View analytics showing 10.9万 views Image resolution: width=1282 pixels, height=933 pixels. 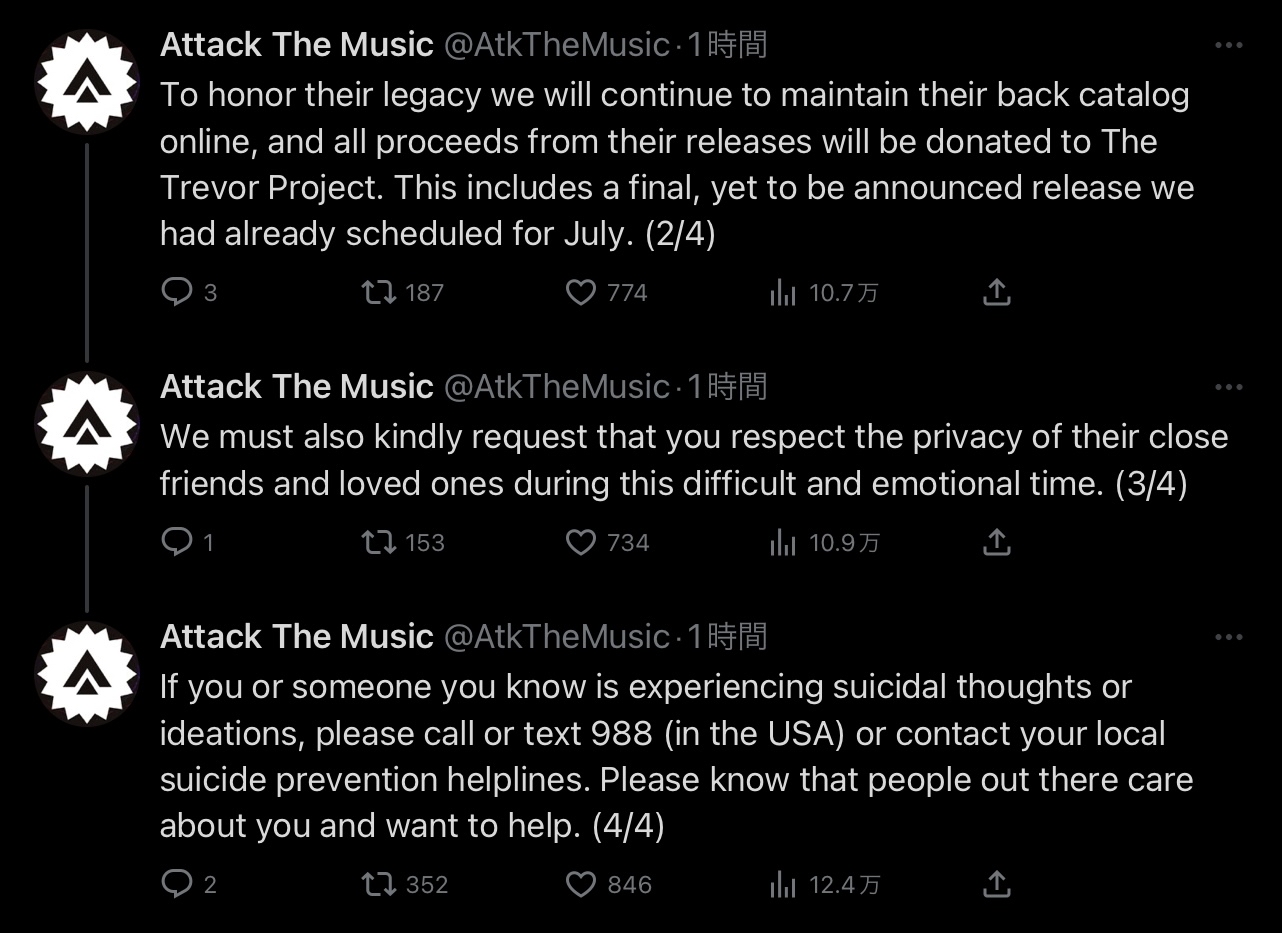pos(783,542)
